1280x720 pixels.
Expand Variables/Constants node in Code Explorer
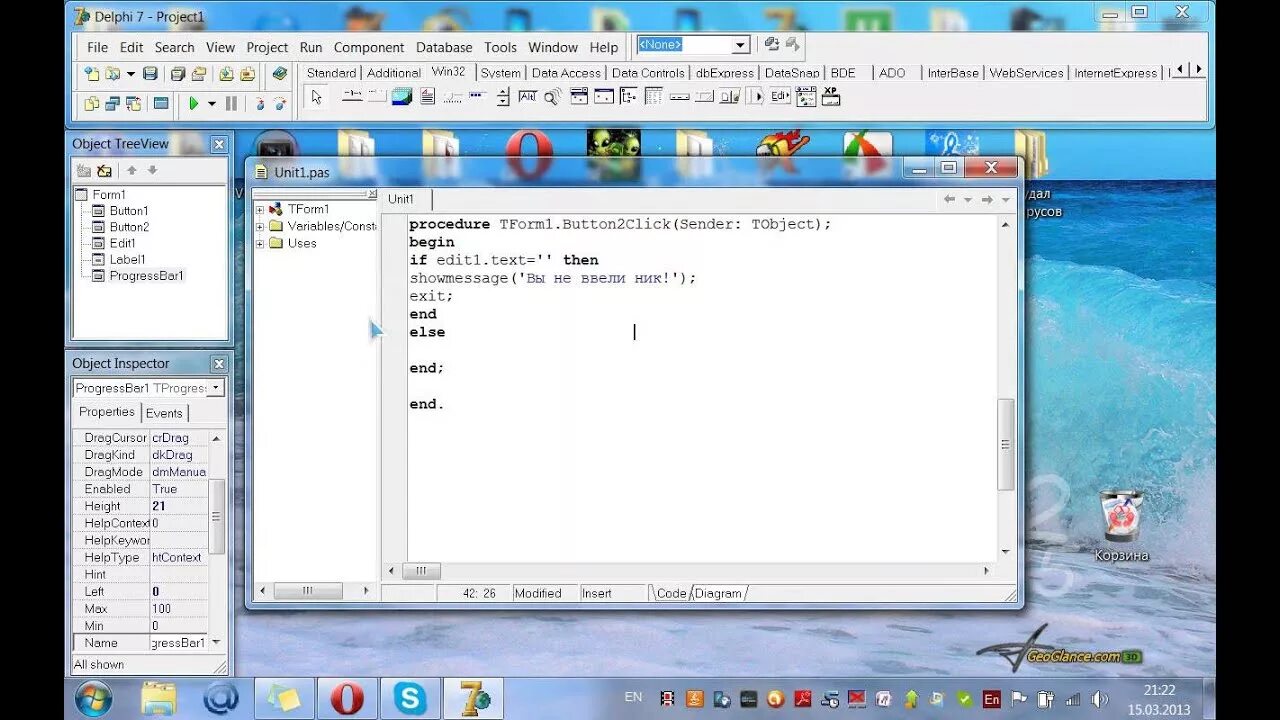click(260, 226)
